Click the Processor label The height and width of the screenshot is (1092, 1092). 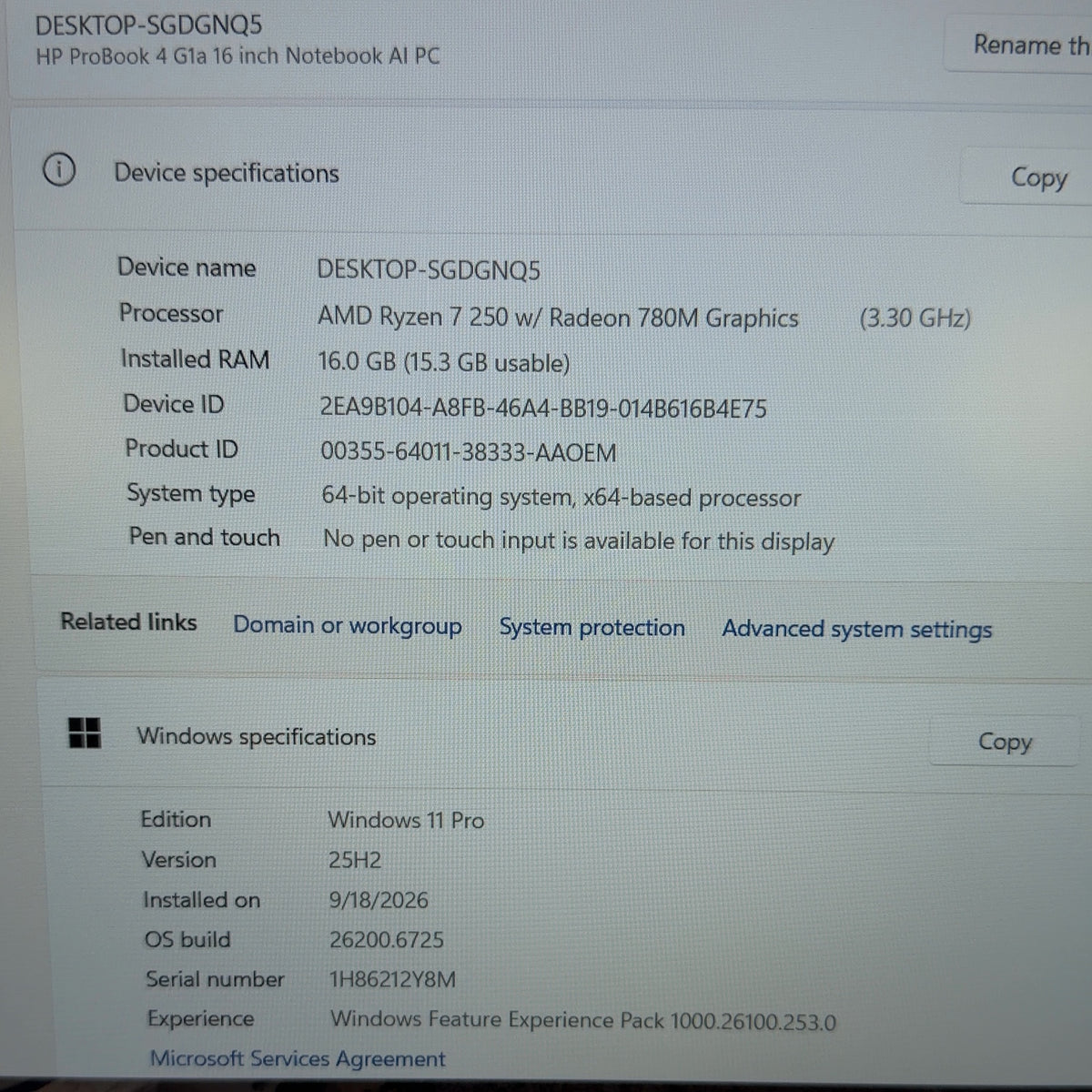pyautogui.click(x=171, y=313)
